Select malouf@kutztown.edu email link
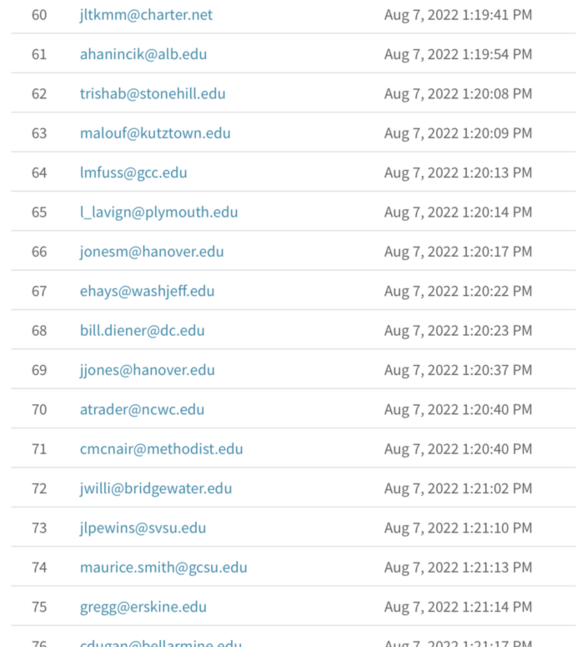 (x=155, y=133)
